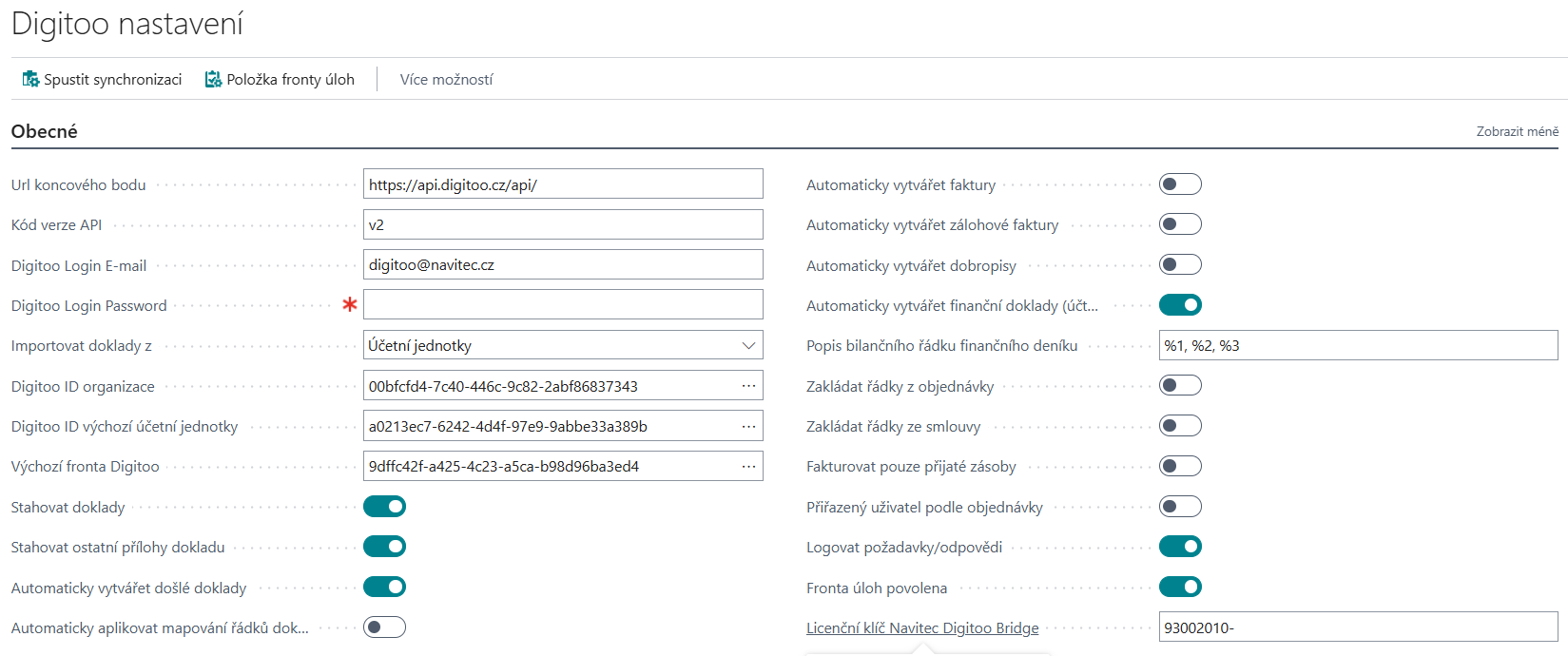Viewport: 1568px width, 656px height.
Task: Enable Automaticky vytvářet dobropisy switch
Action: [x=1180, y=265]
